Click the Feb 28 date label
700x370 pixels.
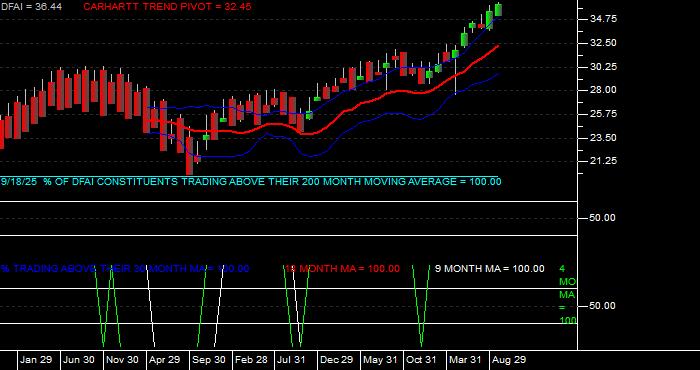(x=251, y=360)
